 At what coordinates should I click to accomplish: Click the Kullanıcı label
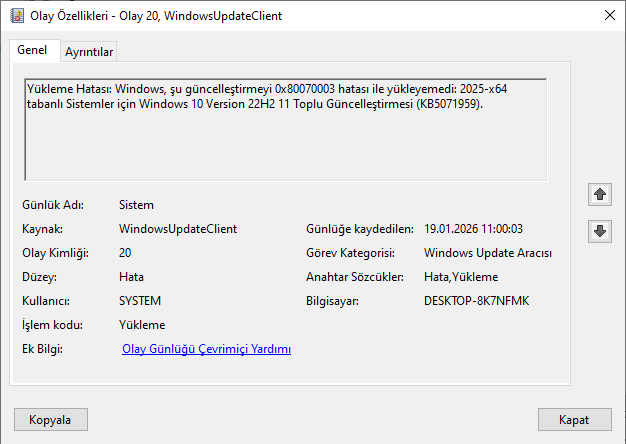pos(46,301)
